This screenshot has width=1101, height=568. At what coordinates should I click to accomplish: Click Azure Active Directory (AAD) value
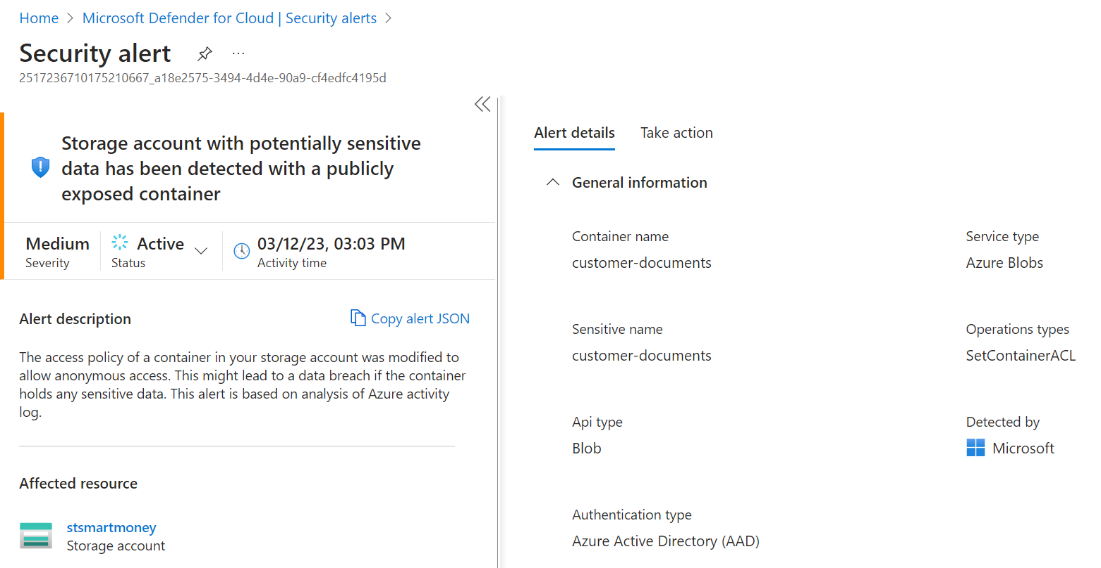[x=666, y=541]
